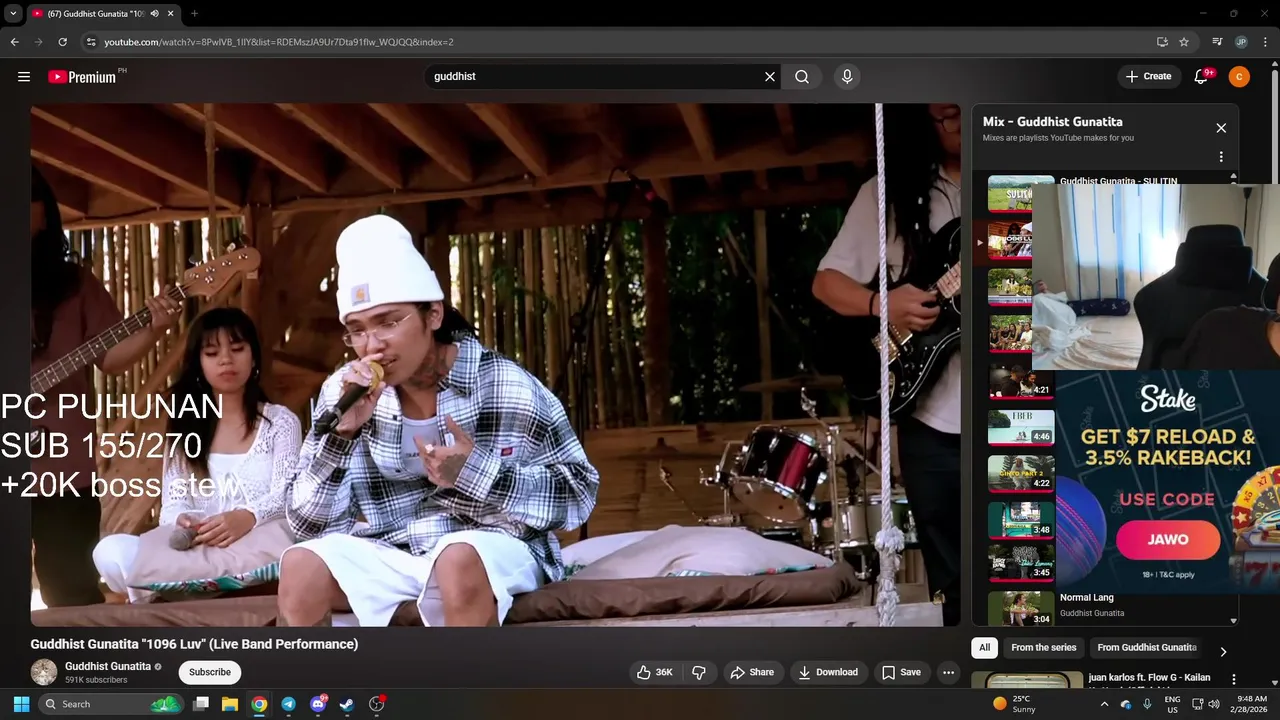Click the magnifier search button
The image size is (1280, 720).
[802, 76]
